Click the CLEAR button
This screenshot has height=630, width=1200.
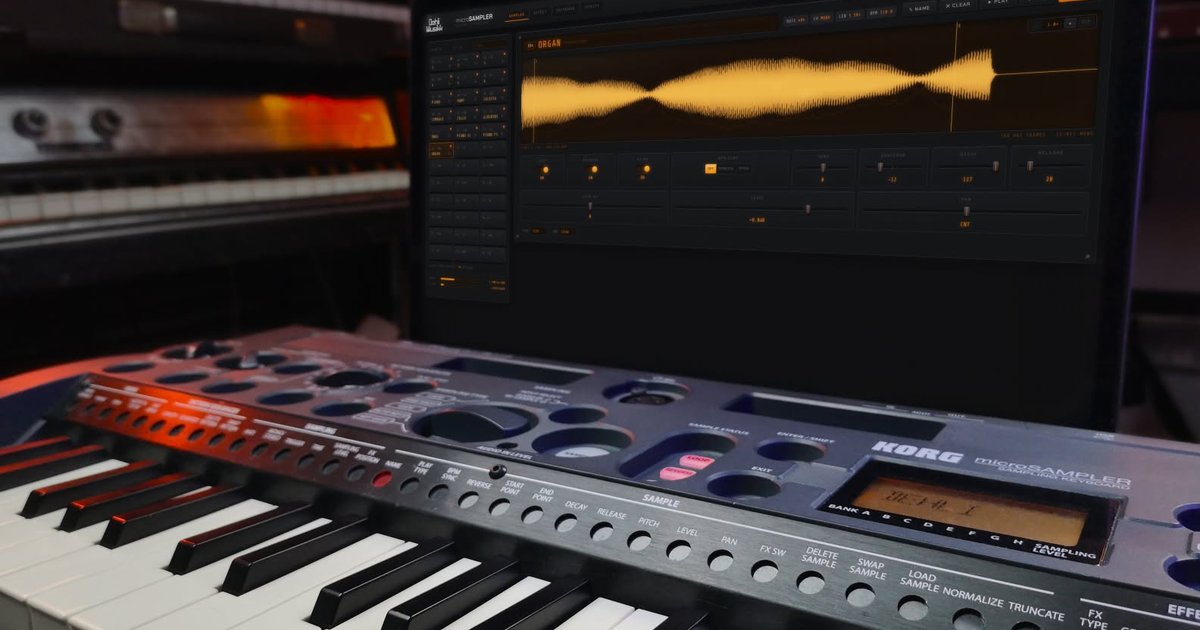[958, 5]
